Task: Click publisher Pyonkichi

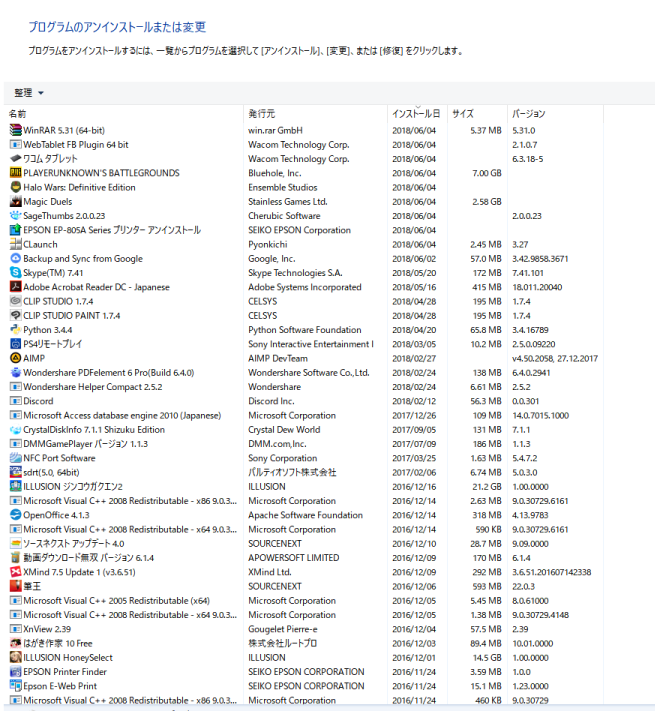Action: point(268,244)
